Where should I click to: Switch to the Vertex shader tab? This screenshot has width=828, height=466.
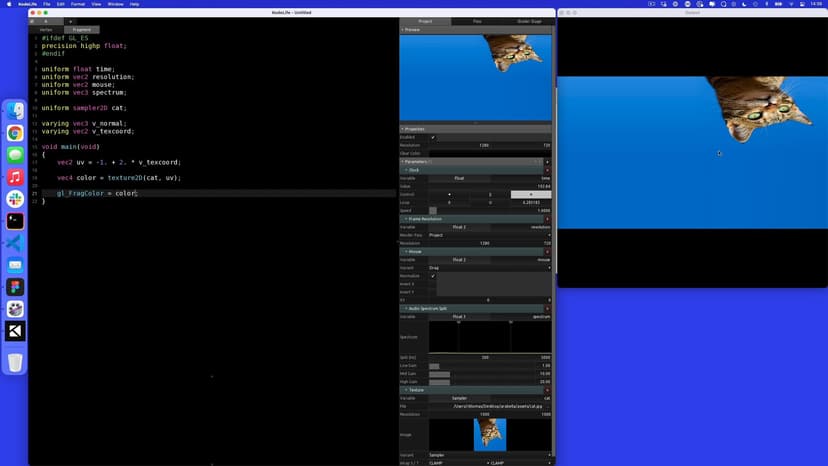pos(46,30)
